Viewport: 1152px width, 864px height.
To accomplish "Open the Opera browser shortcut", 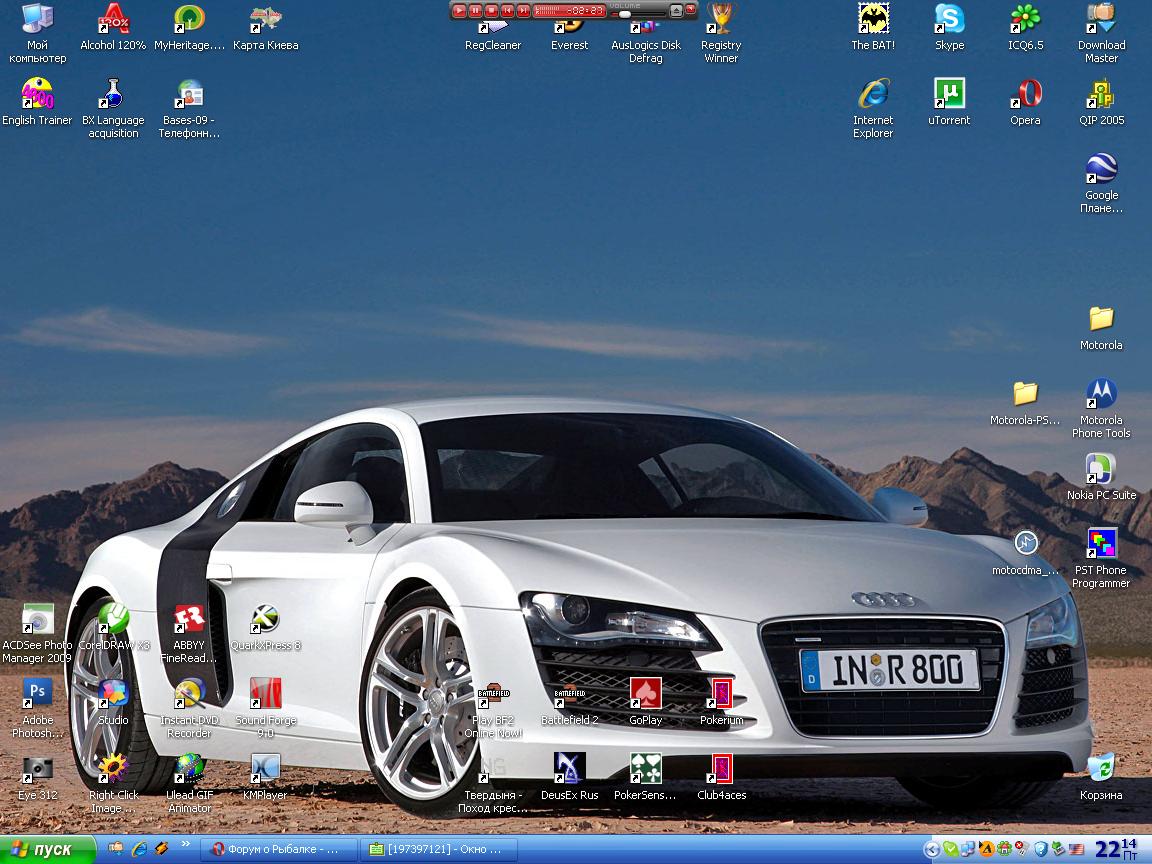I will (1025, 94).
